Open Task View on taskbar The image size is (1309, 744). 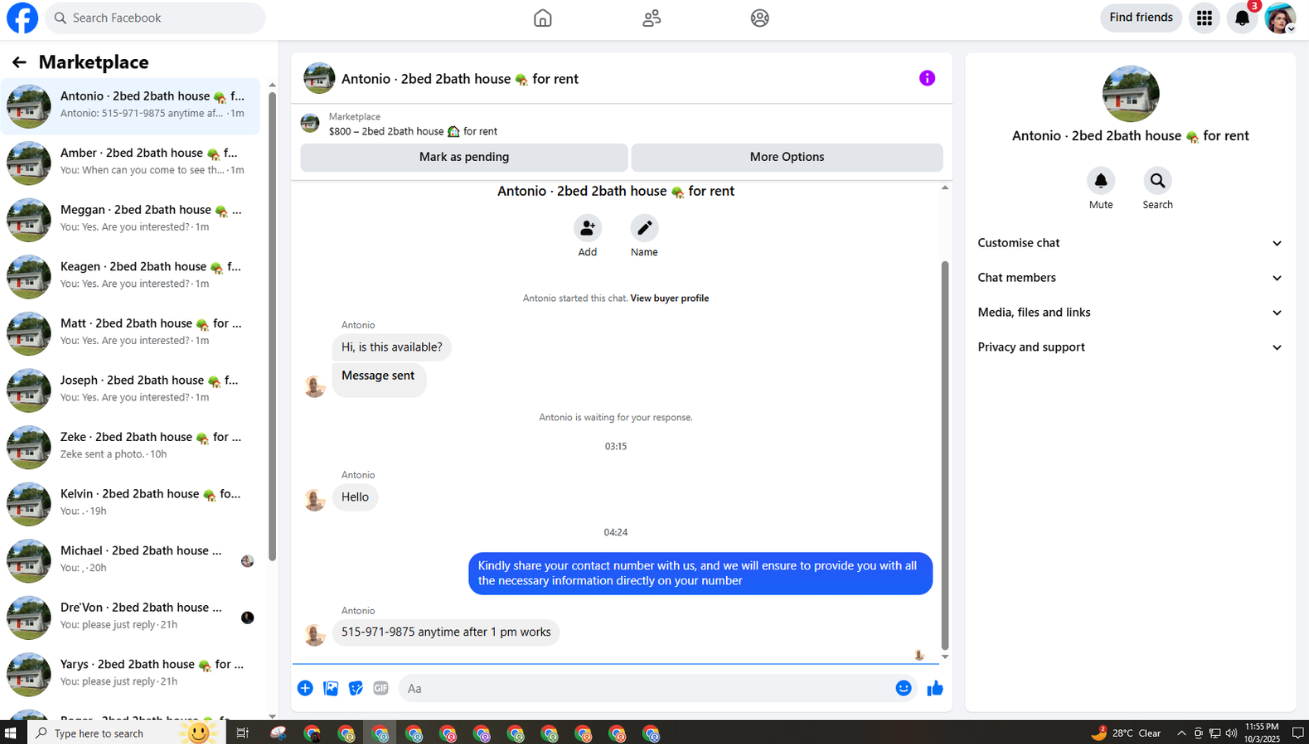pos(242,733)
